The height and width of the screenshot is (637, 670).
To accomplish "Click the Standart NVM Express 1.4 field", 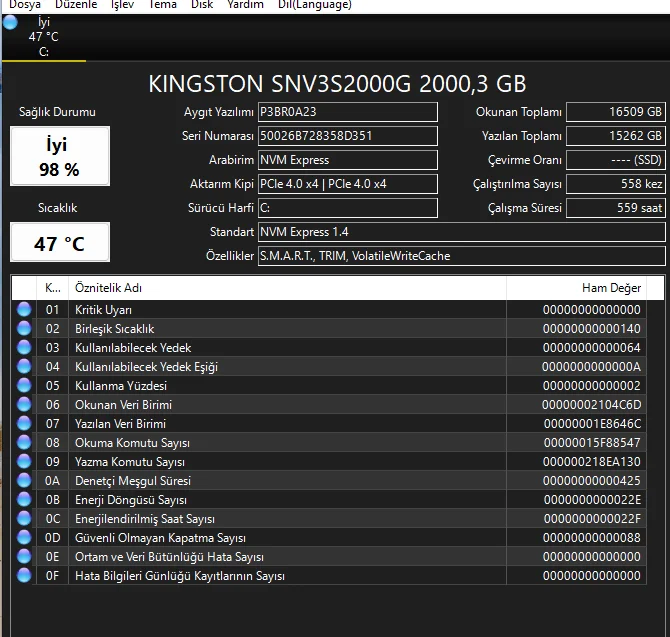I will pyautogui.click(x=461, y=232).
